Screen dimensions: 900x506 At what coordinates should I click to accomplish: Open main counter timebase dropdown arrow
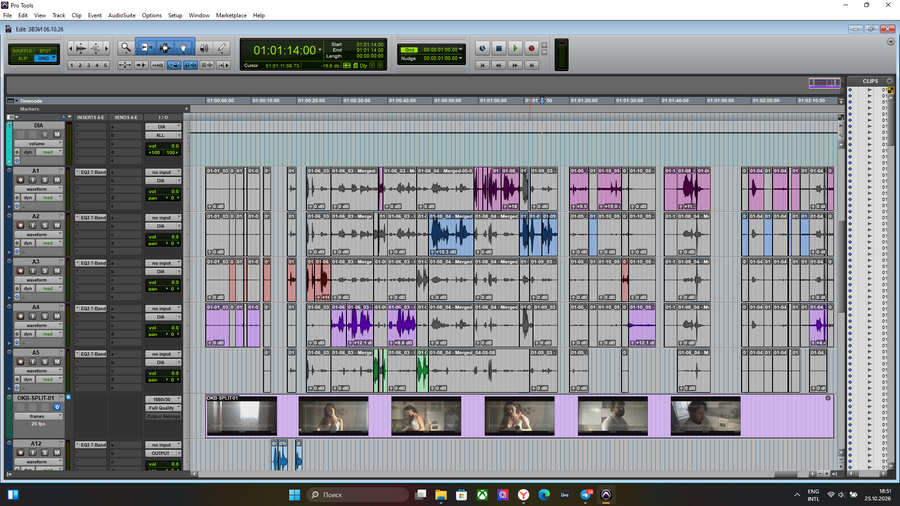click(320, 50)
